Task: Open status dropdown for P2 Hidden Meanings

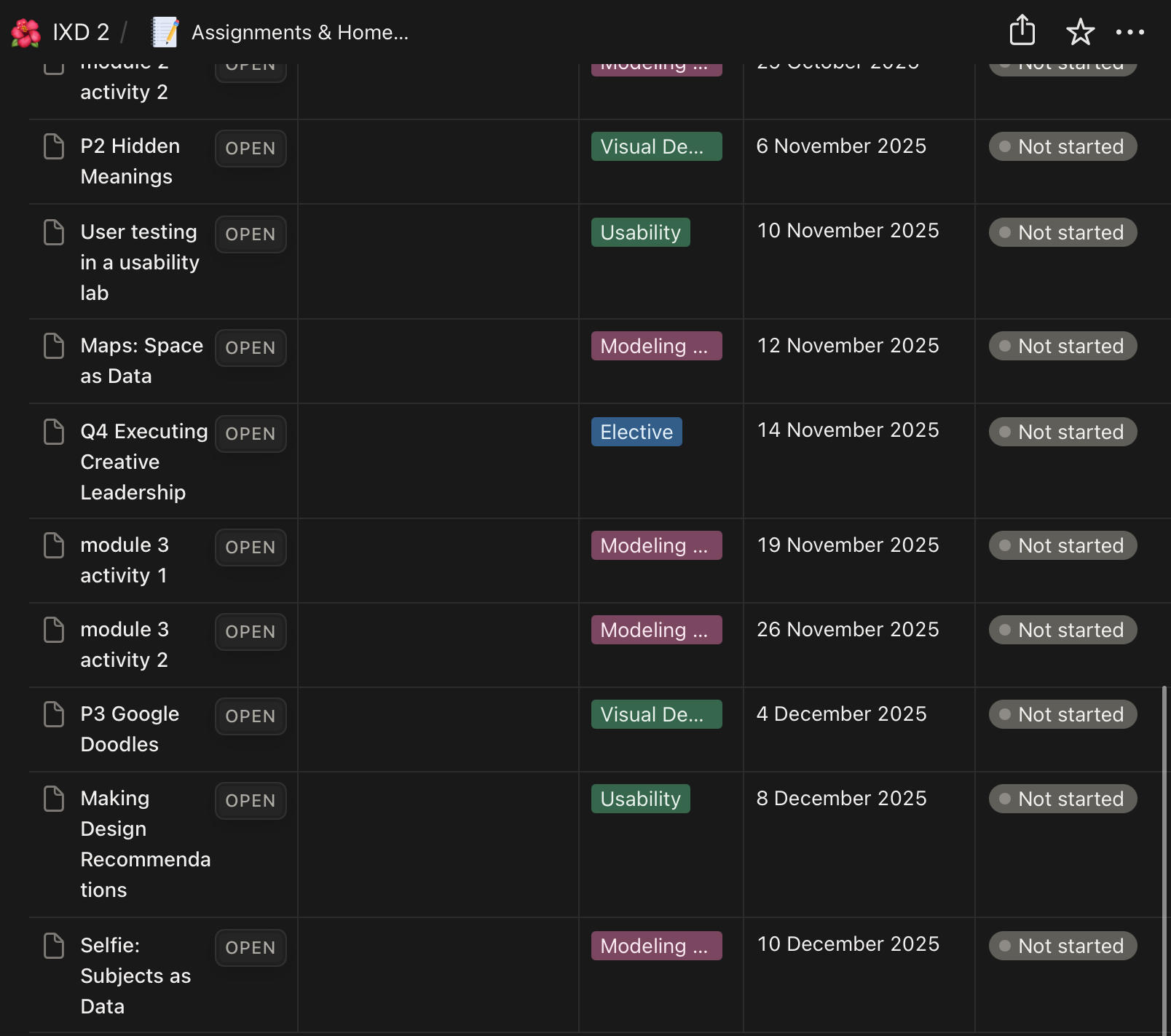Action: click(1062, 147)
